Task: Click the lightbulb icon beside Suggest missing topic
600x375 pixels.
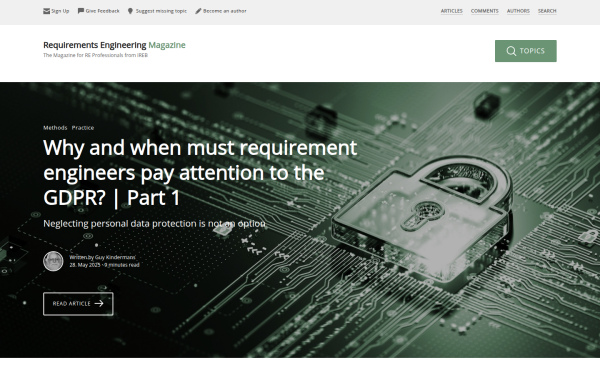Action: click(130, 11)
